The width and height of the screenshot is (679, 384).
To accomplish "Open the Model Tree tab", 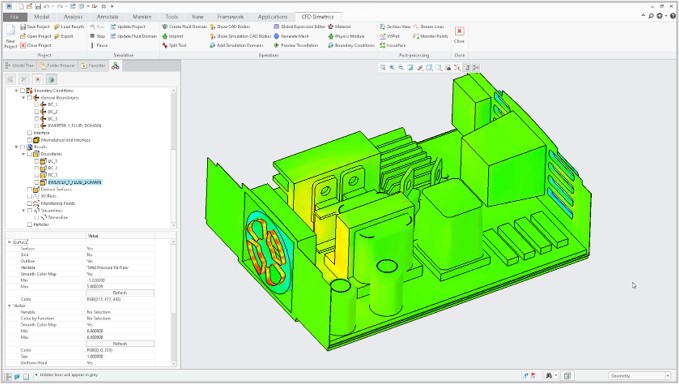I will [x=19, y=66].
